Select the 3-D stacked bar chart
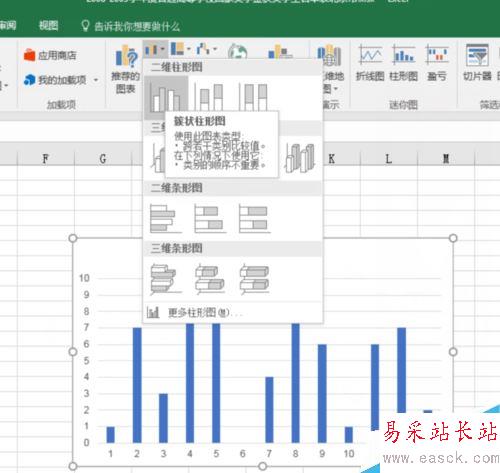This screenshot has width=500, height=473. tap(210, 279)
